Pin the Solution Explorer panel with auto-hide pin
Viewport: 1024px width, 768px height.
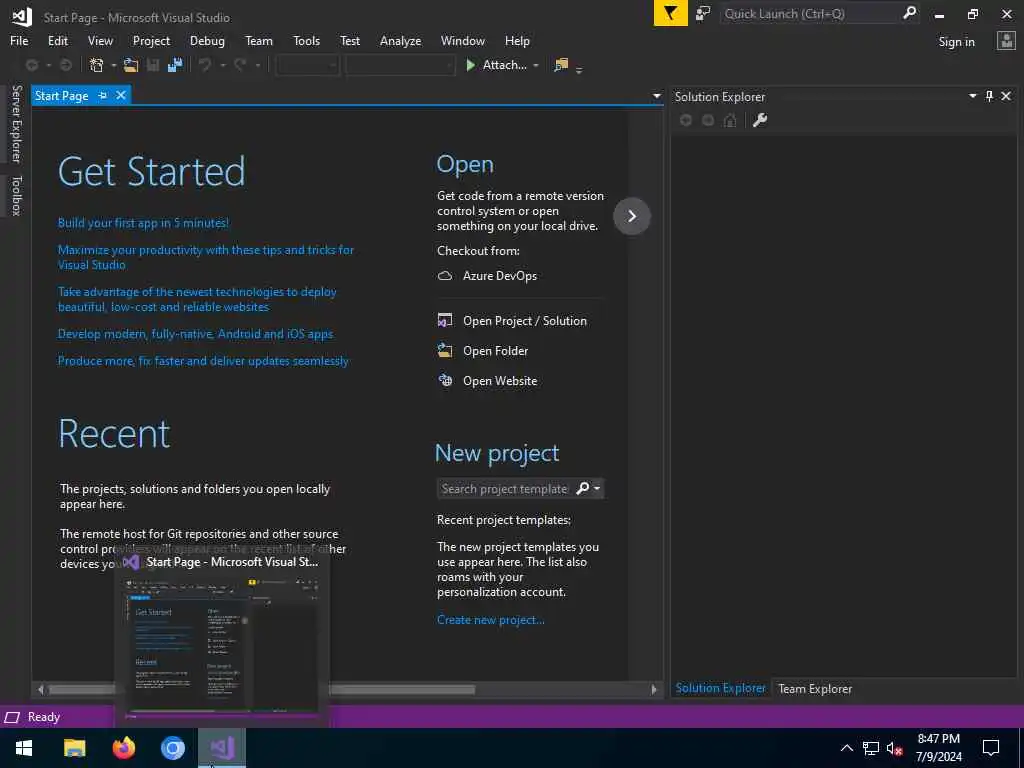click(989, 96)
